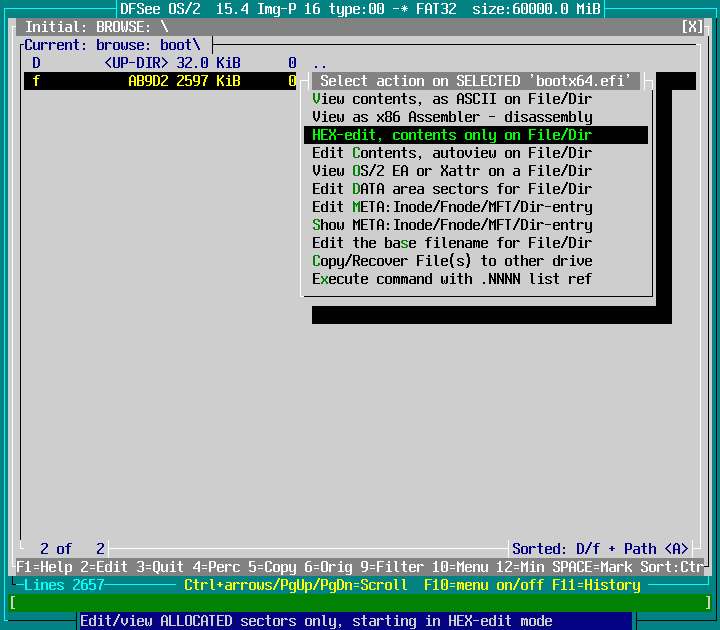The height and width of the screenshot is (630, 720).
Task: Click the green command entry line
Action: point(360,603)
